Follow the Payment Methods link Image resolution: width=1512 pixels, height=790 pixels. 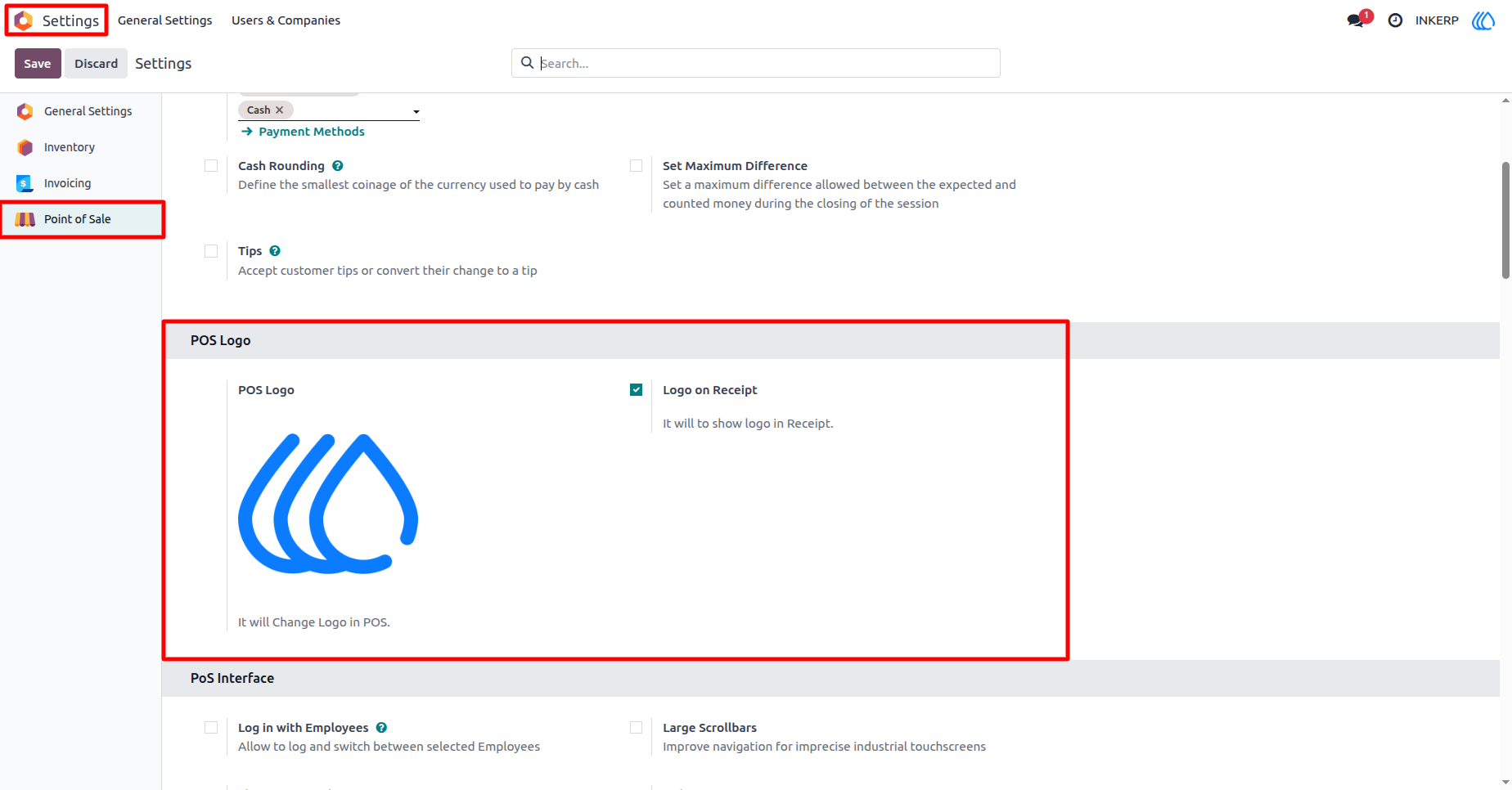click(x=303, y=132)
